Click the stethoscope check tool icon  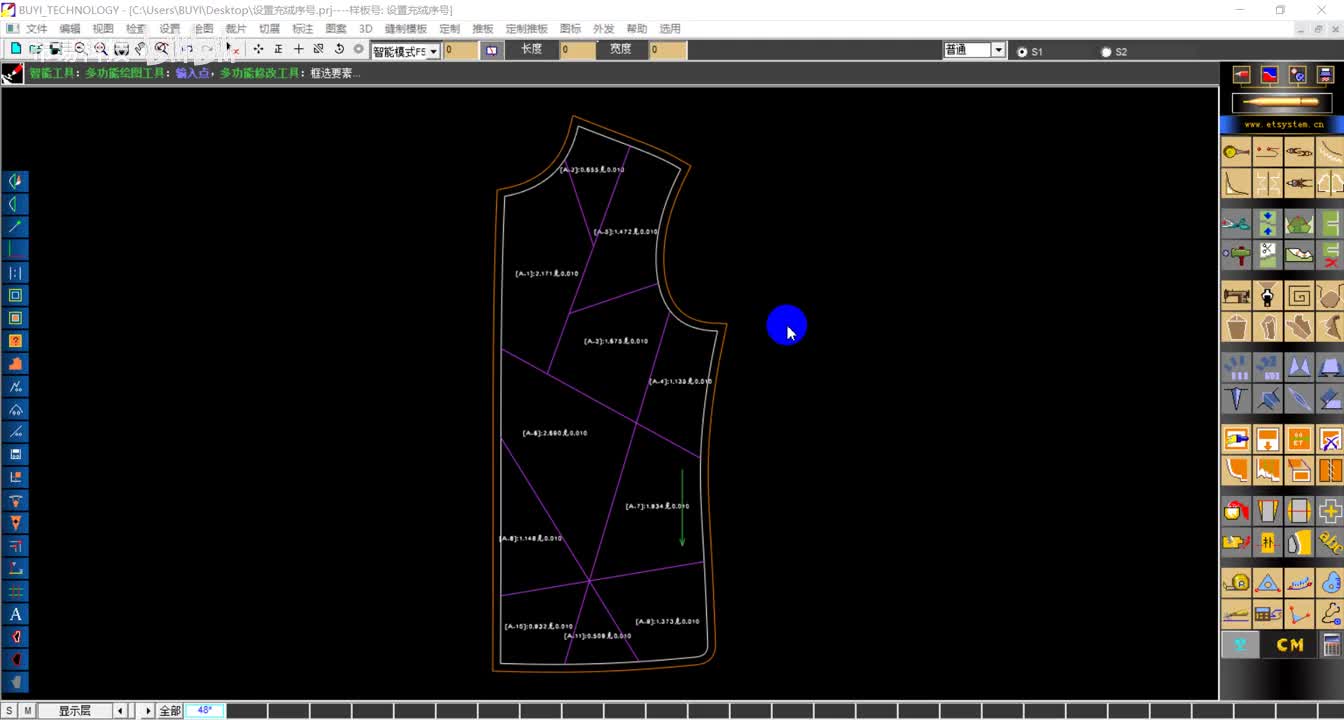(x=1330, y=614)
